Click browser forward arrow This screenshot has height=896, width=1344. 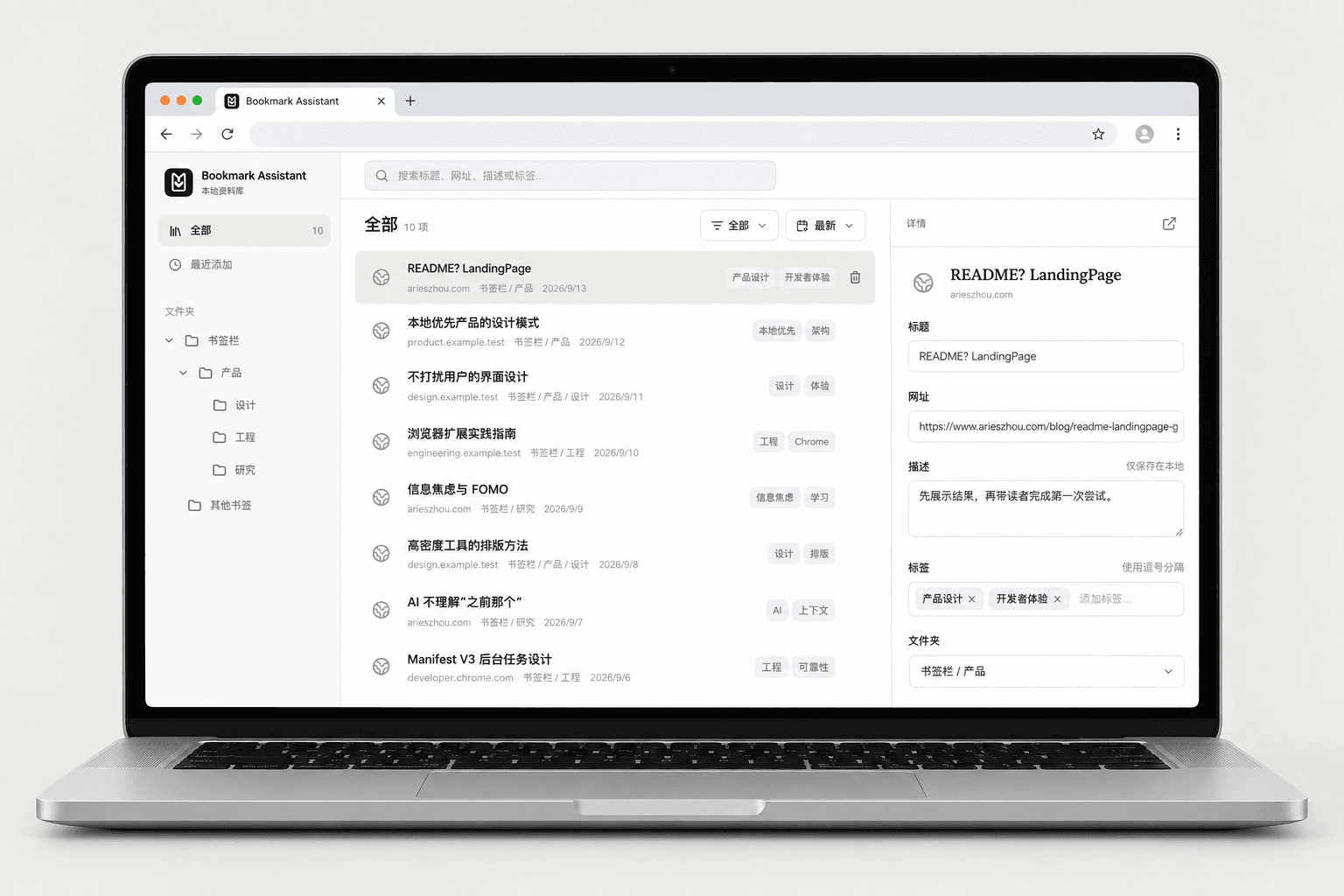197,134
